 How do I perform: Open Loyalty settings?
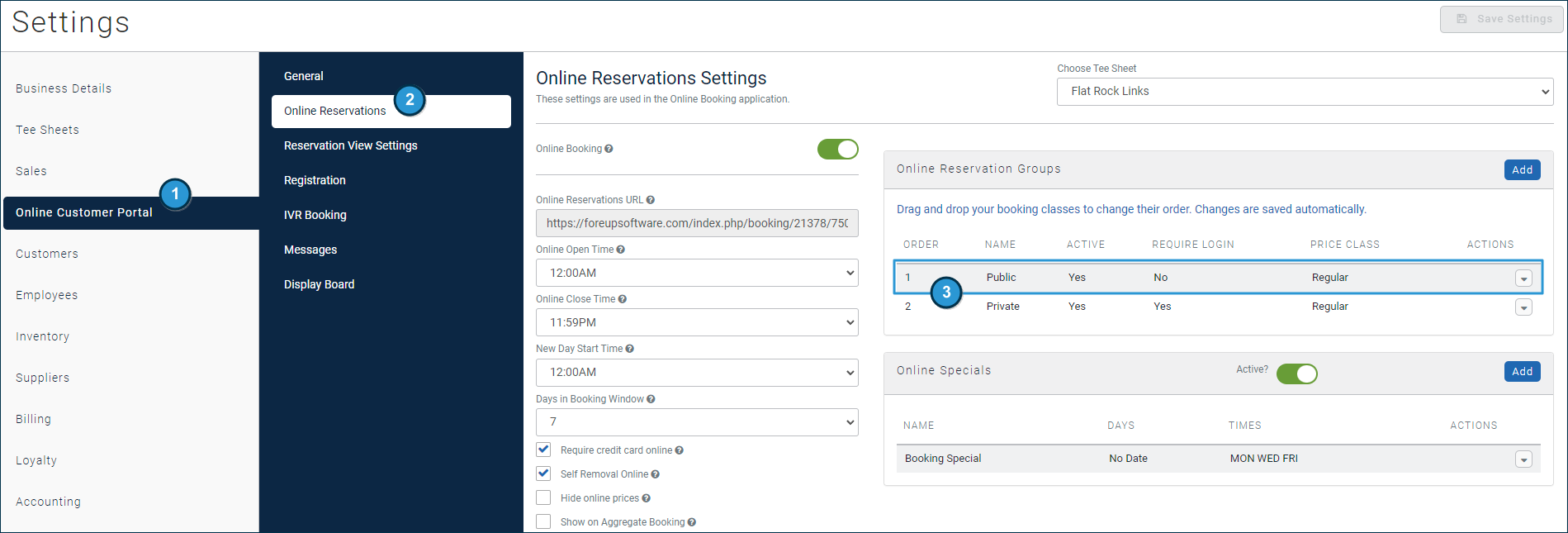coord(36,460)
